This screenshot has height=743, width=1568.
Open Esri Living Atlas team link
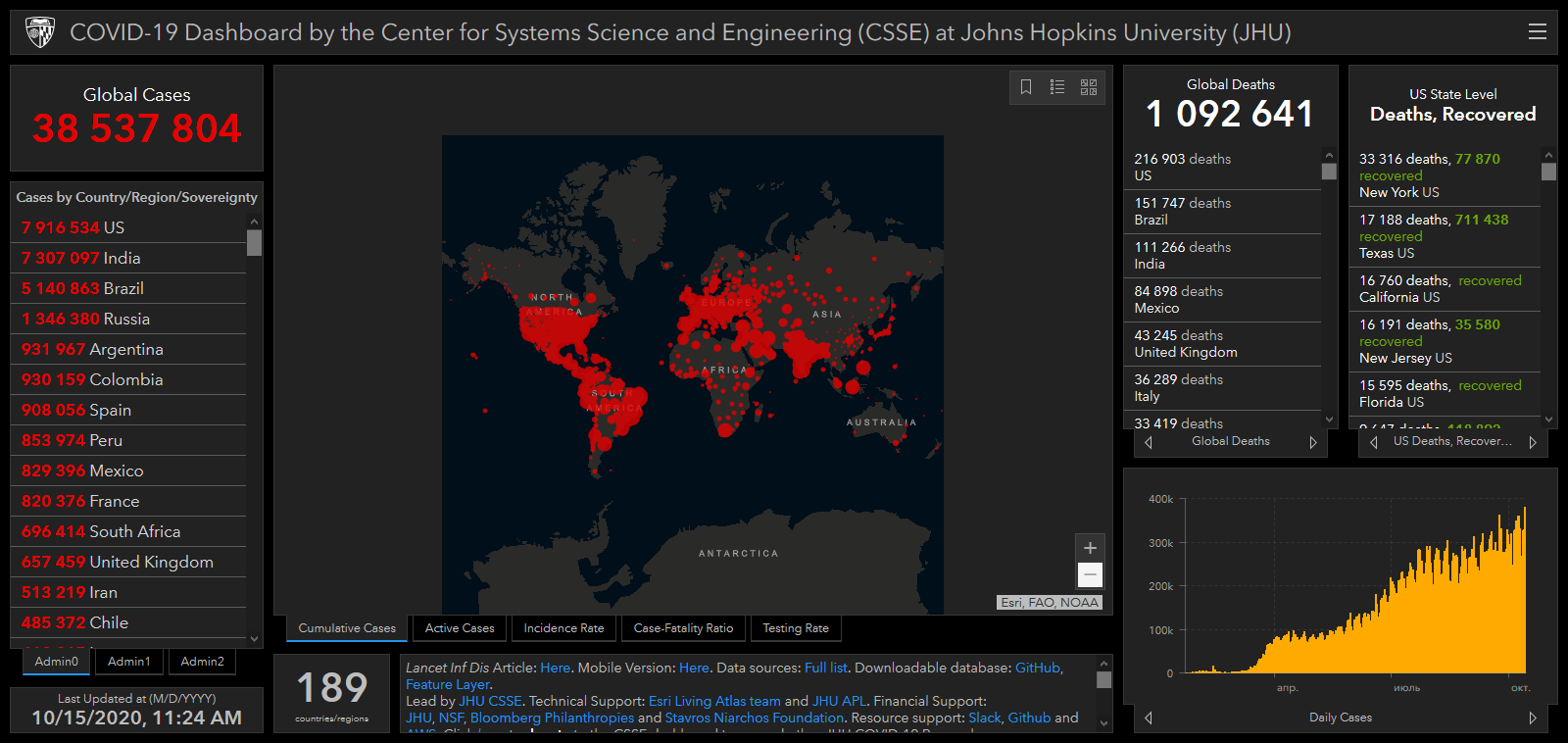coord(714,701)
